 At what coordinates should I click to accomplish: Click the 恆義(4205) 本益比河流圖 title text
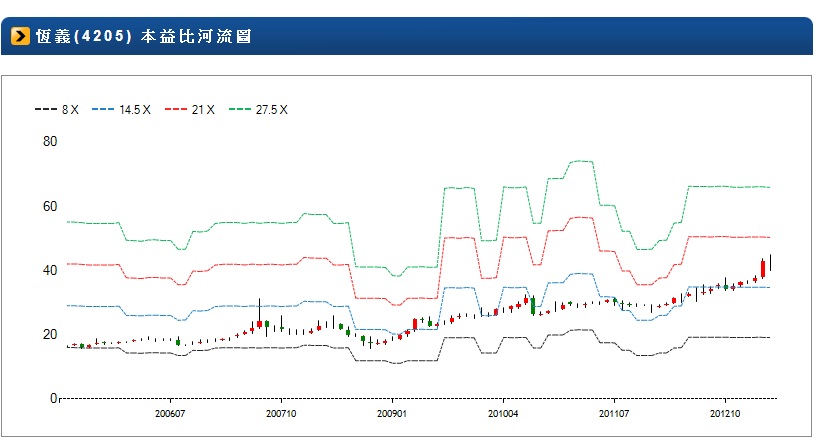(x=144, y=36)
